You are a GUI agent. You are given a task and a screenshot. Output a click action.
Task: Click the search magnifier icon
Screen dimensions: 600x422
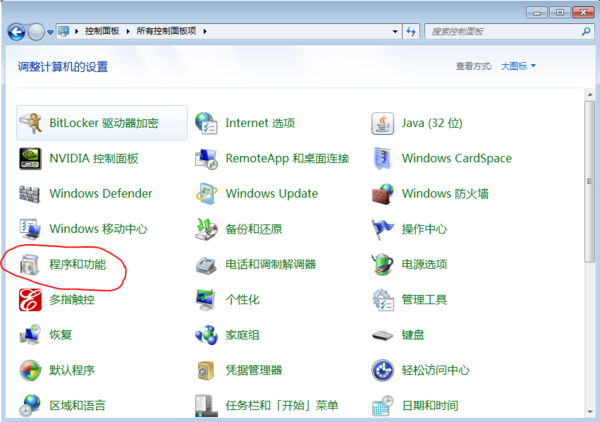click(586, 31)
